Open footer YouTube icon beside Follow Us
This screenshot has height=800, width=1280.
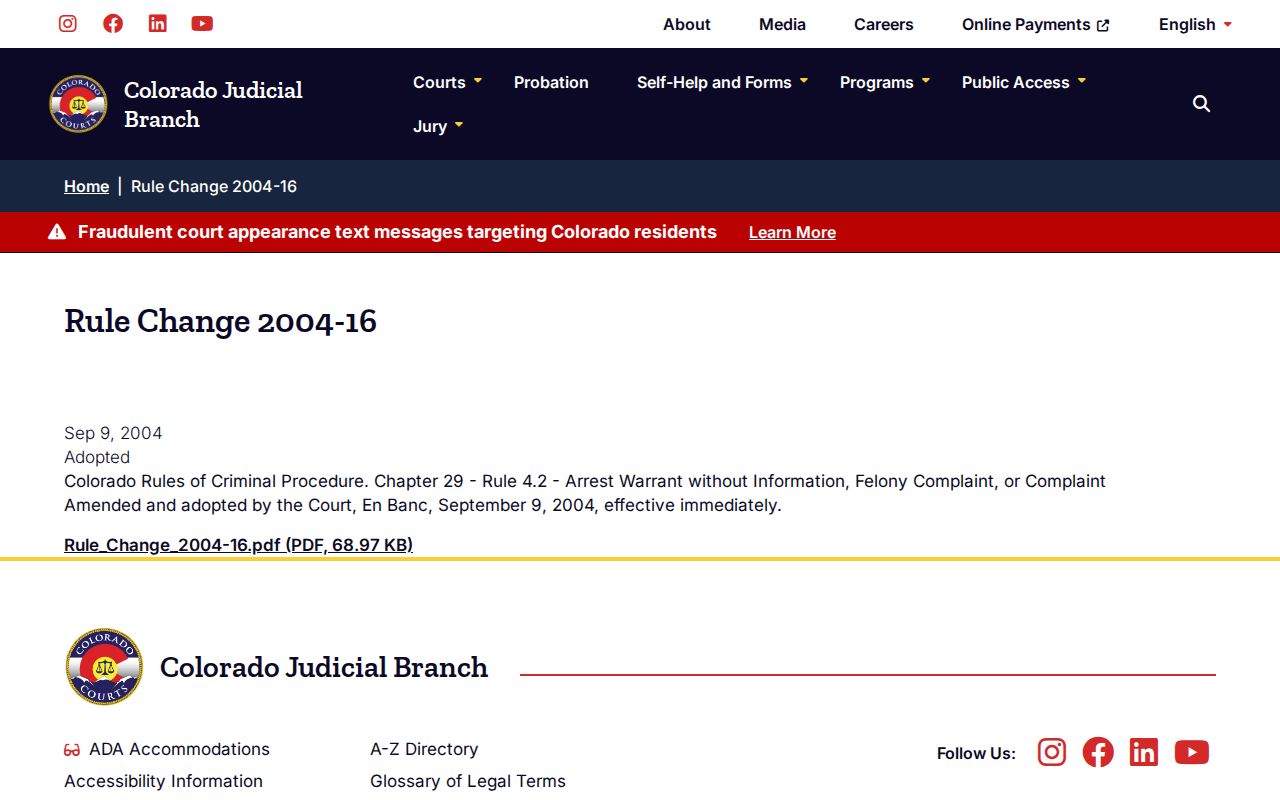point(1192,752)
